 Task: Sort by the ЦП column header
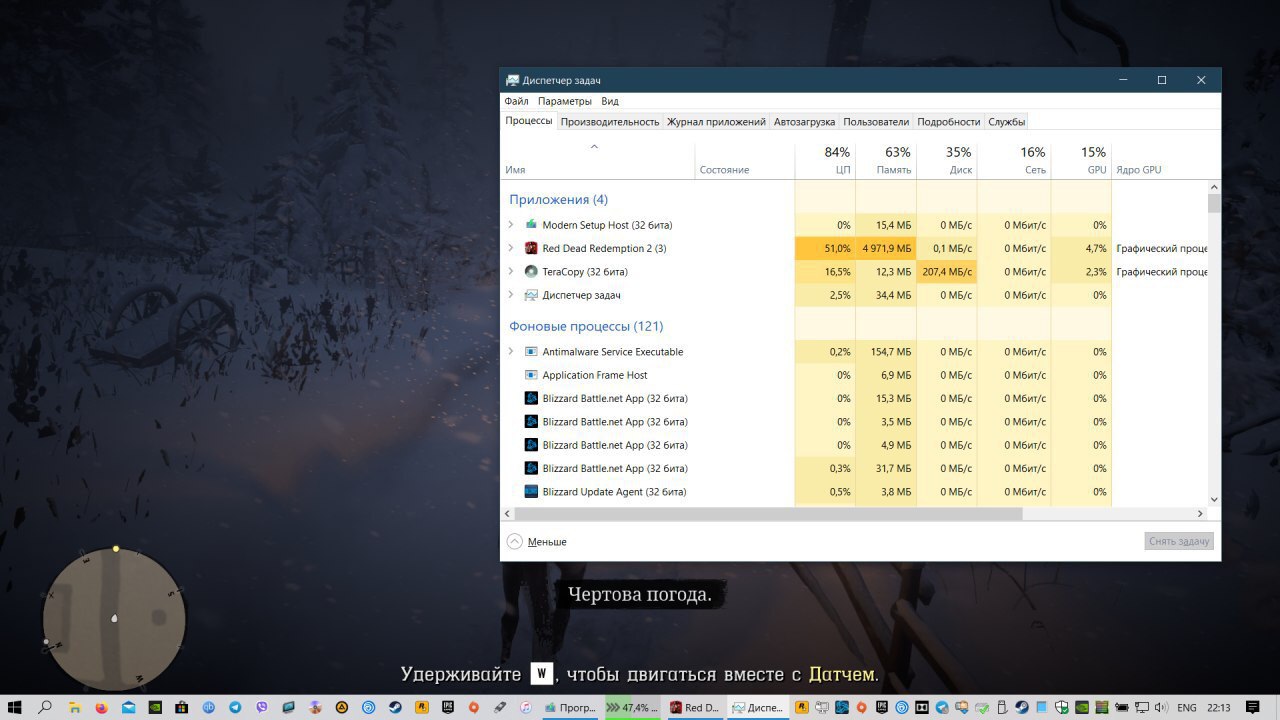point(825,161)
